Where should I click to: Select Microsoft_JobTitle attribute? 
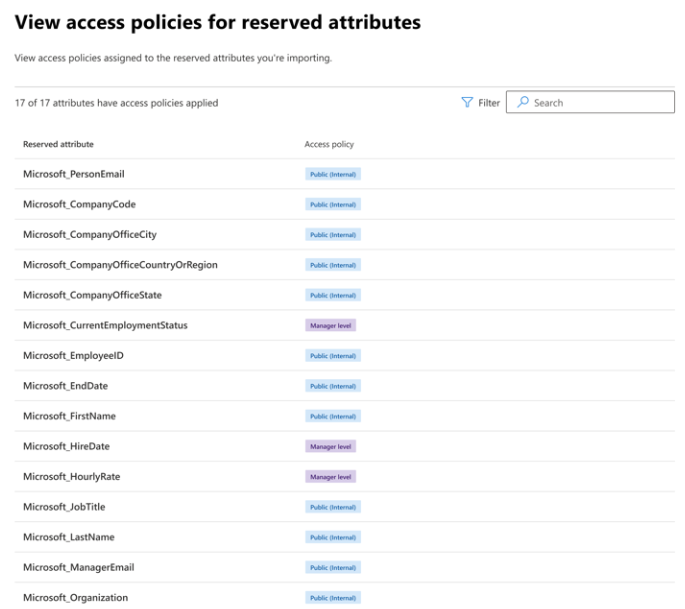[x=66, y=507]
